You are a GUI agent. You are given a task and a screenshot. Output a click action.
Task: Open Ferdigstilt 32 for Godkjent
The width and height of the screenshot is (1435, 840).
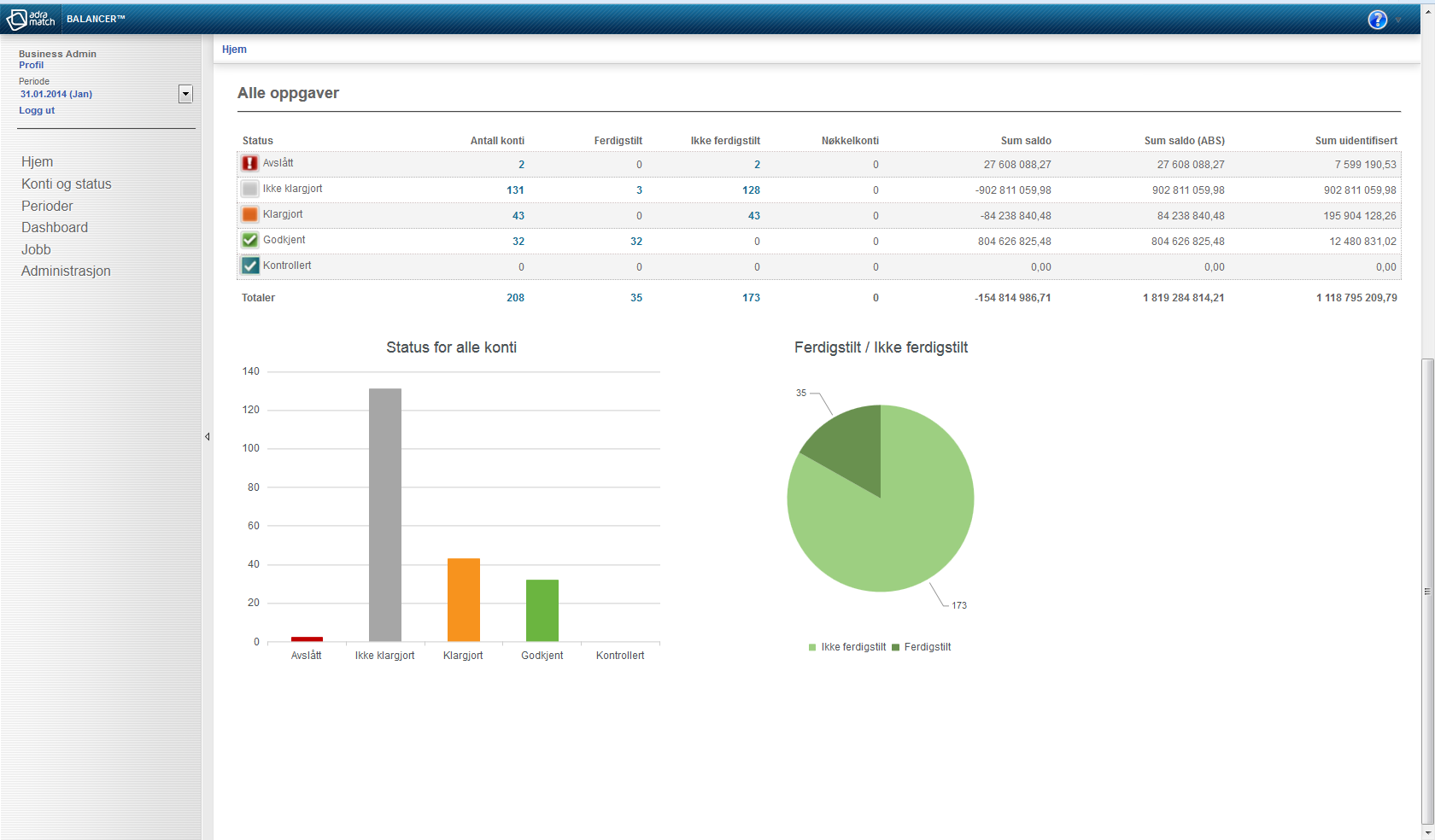pyautogui.click(x=636, y=242)
